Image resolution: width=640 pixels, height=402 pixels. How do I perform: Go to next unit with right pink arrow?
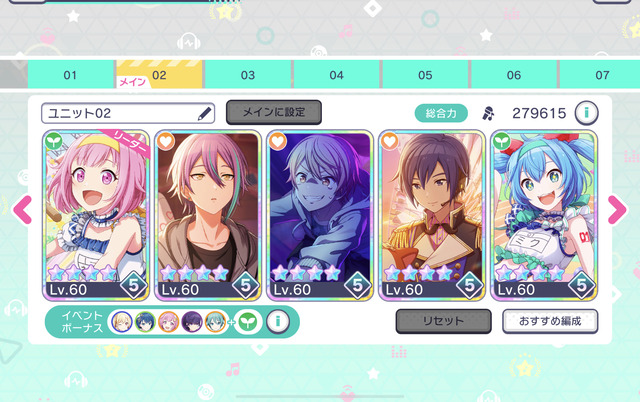617,210
